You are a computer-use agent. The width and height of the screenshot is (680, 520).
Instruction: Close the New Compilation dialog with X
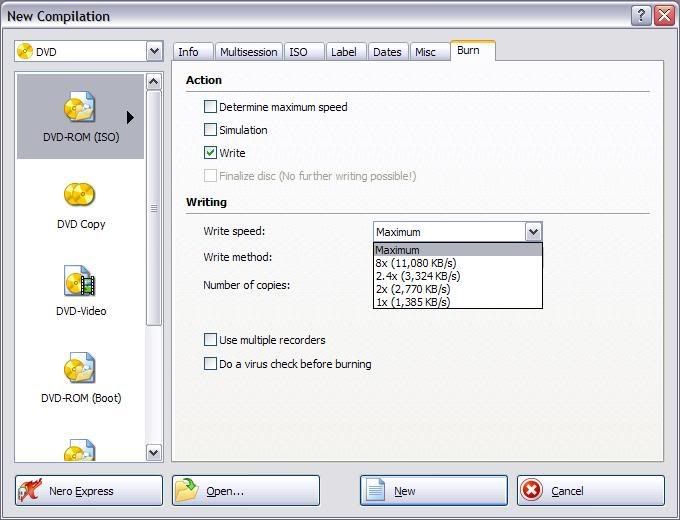click(x=664, y=16)
